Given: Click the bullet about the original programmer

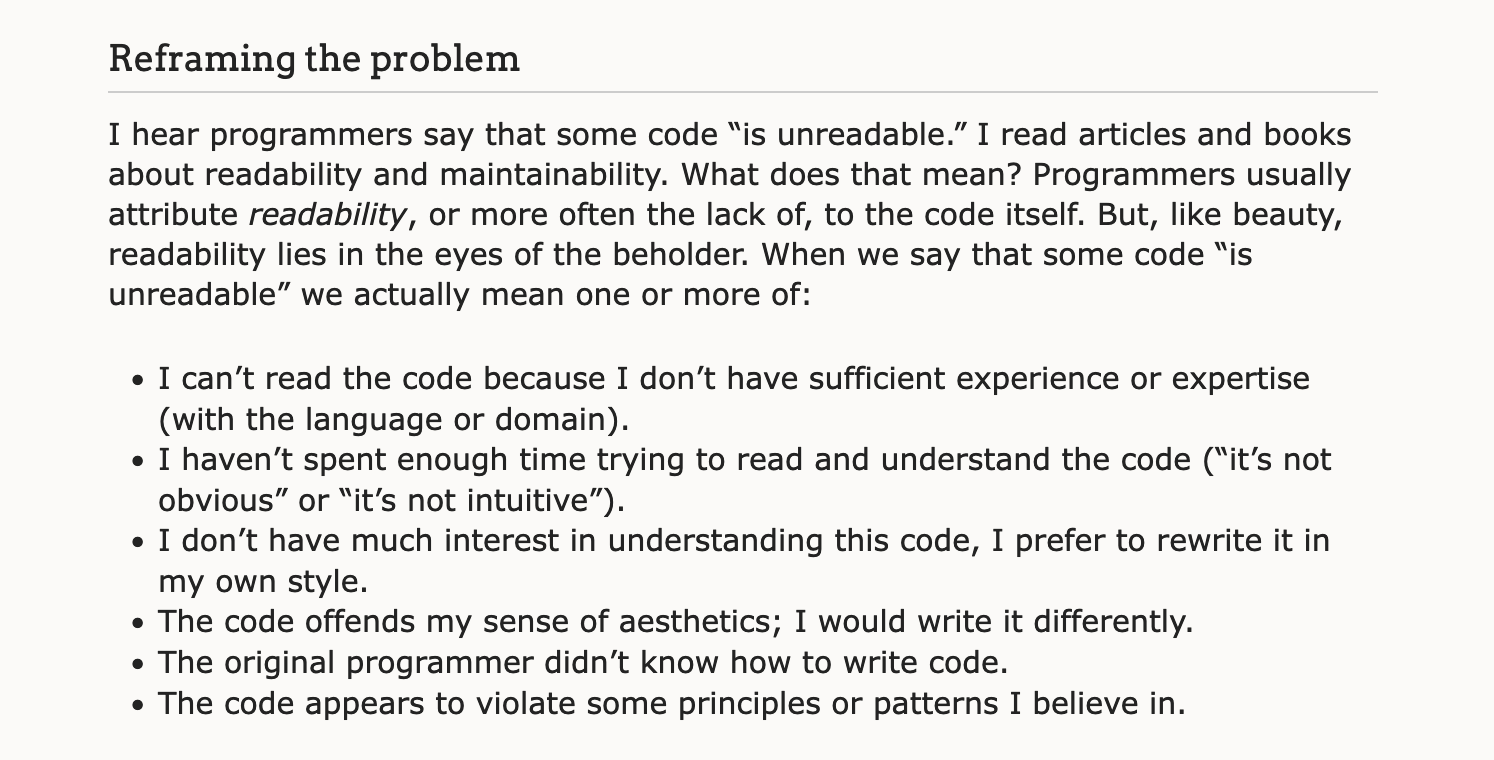Looking at the screenshot, I should click(x=583, y=662).
